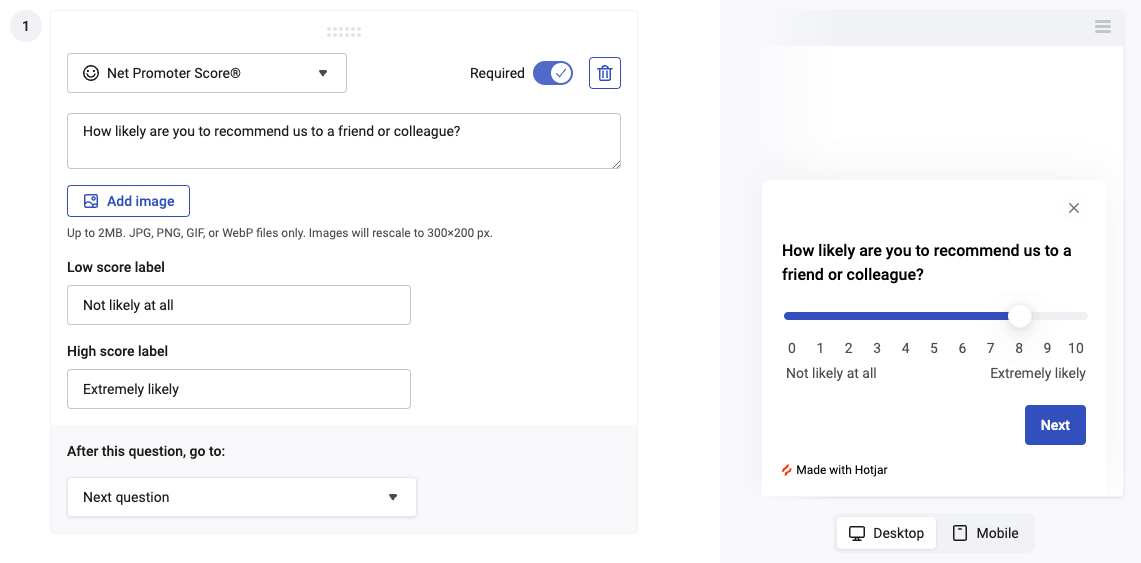
Task: Click the smiley icon in question type selector
Action: click(x=91, y=73)
